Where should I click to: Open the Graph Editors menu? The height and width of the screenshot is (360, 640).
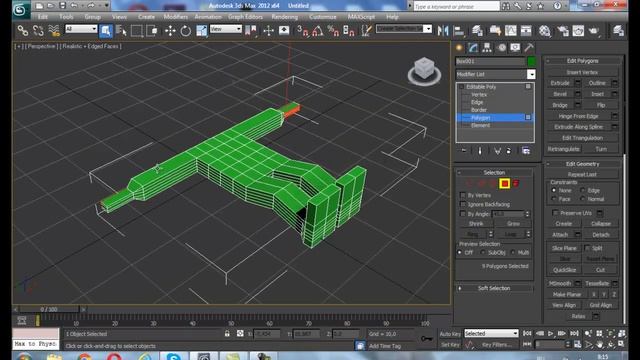(245, 17)
